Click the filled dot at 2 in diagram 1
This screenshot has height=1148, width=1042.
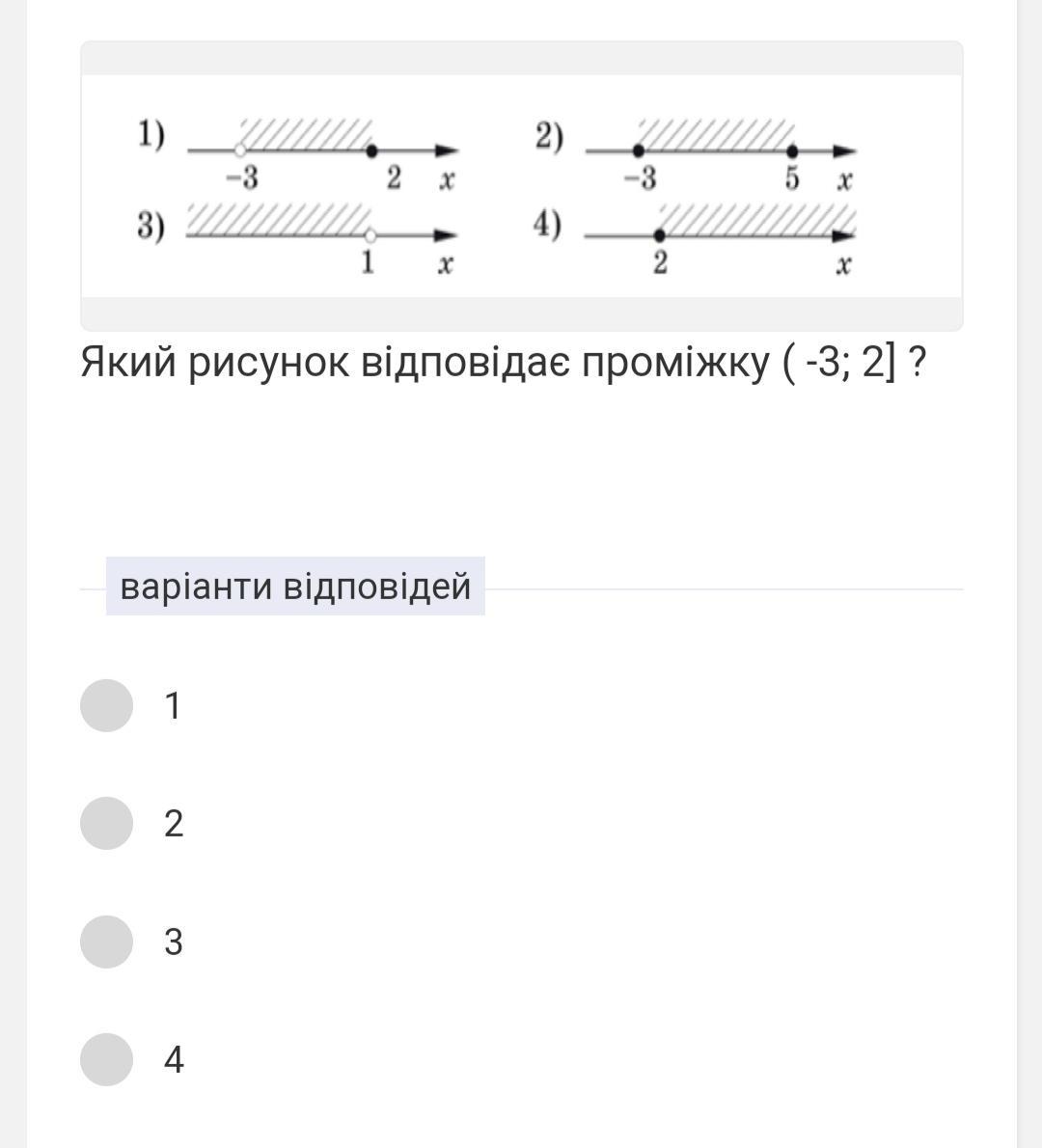click(372, 150)
